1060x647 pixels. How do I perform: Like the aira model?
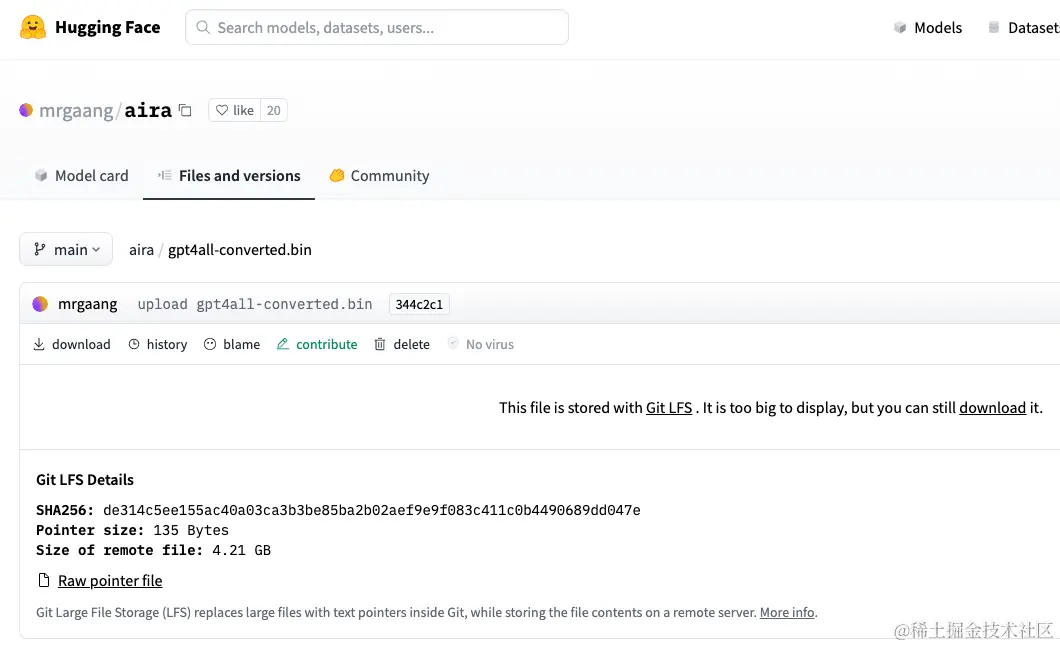pyautogui.click(x=235, y=110)
